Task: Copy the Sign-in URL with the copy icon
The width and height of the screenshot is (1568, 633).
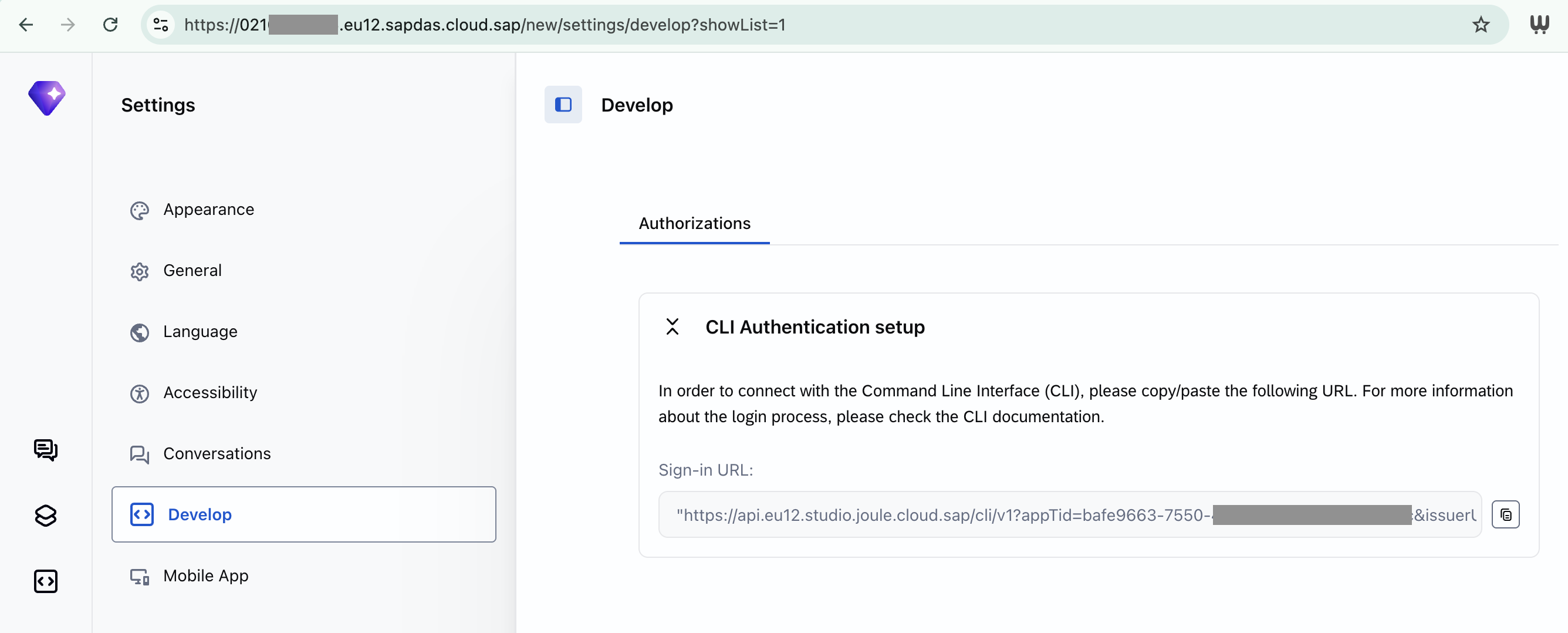Action: pos(1505,515)
